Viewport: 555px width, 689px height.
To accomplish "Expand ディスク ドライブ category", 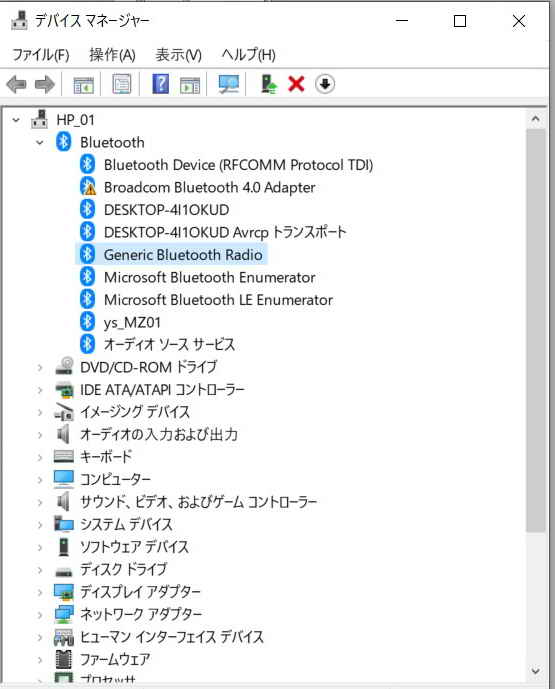I will pos(40,569).
